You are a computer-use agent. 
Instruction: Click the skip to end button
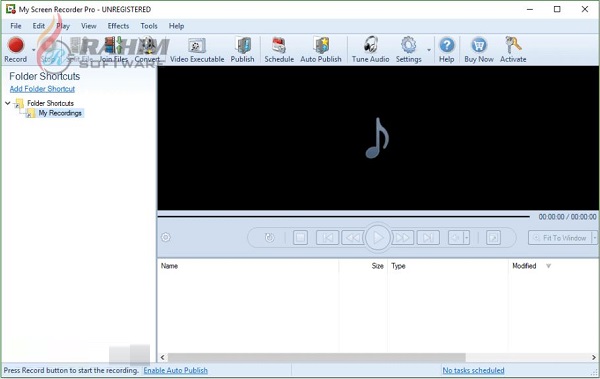pyautogui.click(x=428, y=238)
